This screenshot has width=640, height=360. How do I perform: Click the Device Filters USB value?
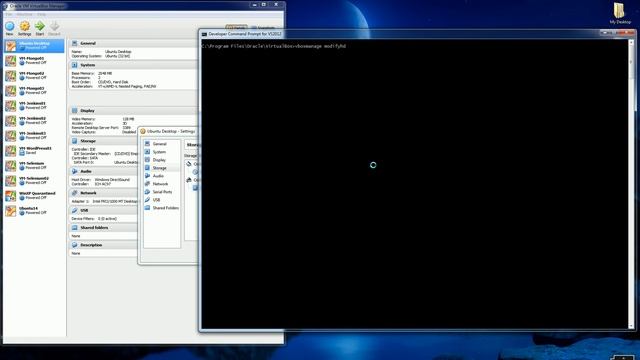[x=107, y=219]
